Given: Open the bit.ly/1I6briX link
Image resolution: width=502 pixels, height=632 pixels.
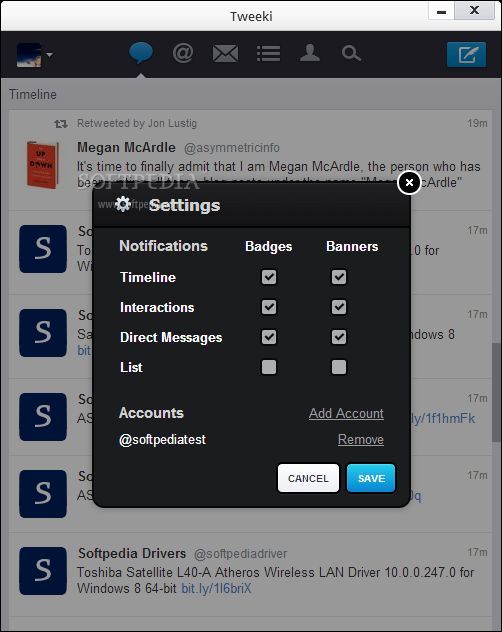Looking at the screenshot, I should tap(216, 588).
